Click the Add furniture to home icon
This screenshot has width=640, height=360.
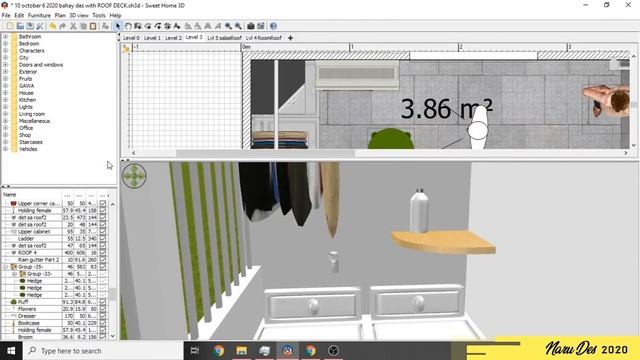click(105, 26)
